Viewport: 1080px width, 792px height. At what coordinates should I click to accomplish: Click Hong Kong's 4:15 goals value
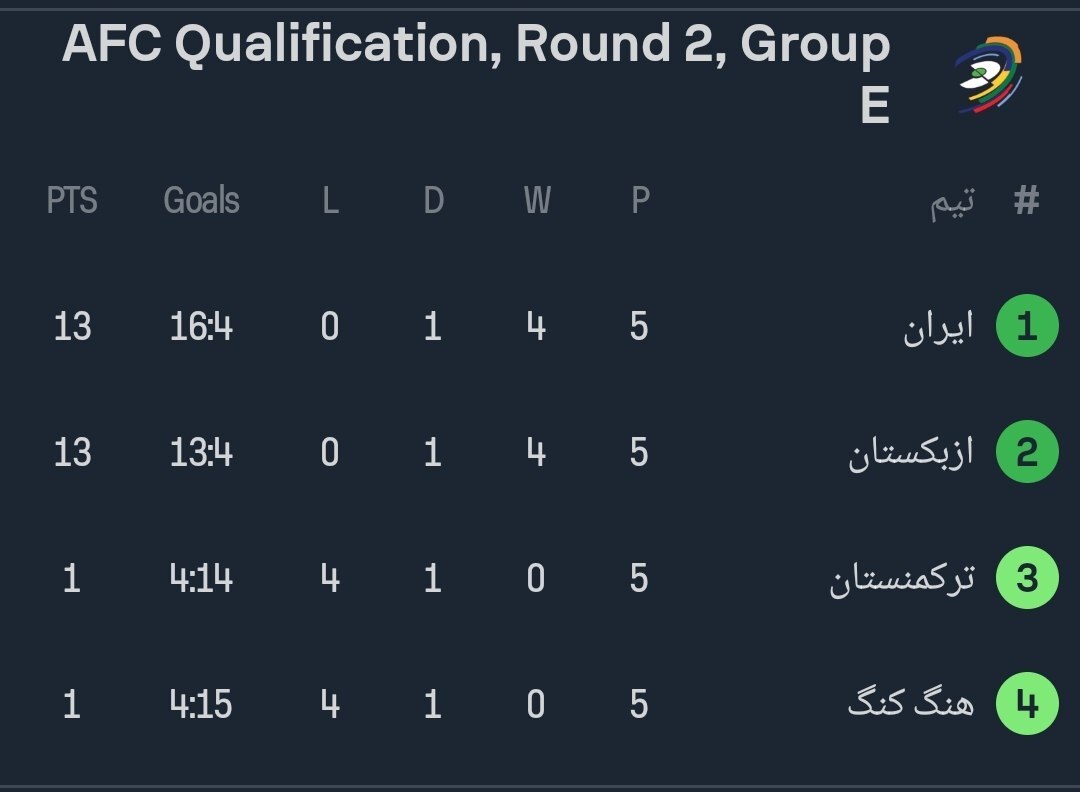pos(201,705)
